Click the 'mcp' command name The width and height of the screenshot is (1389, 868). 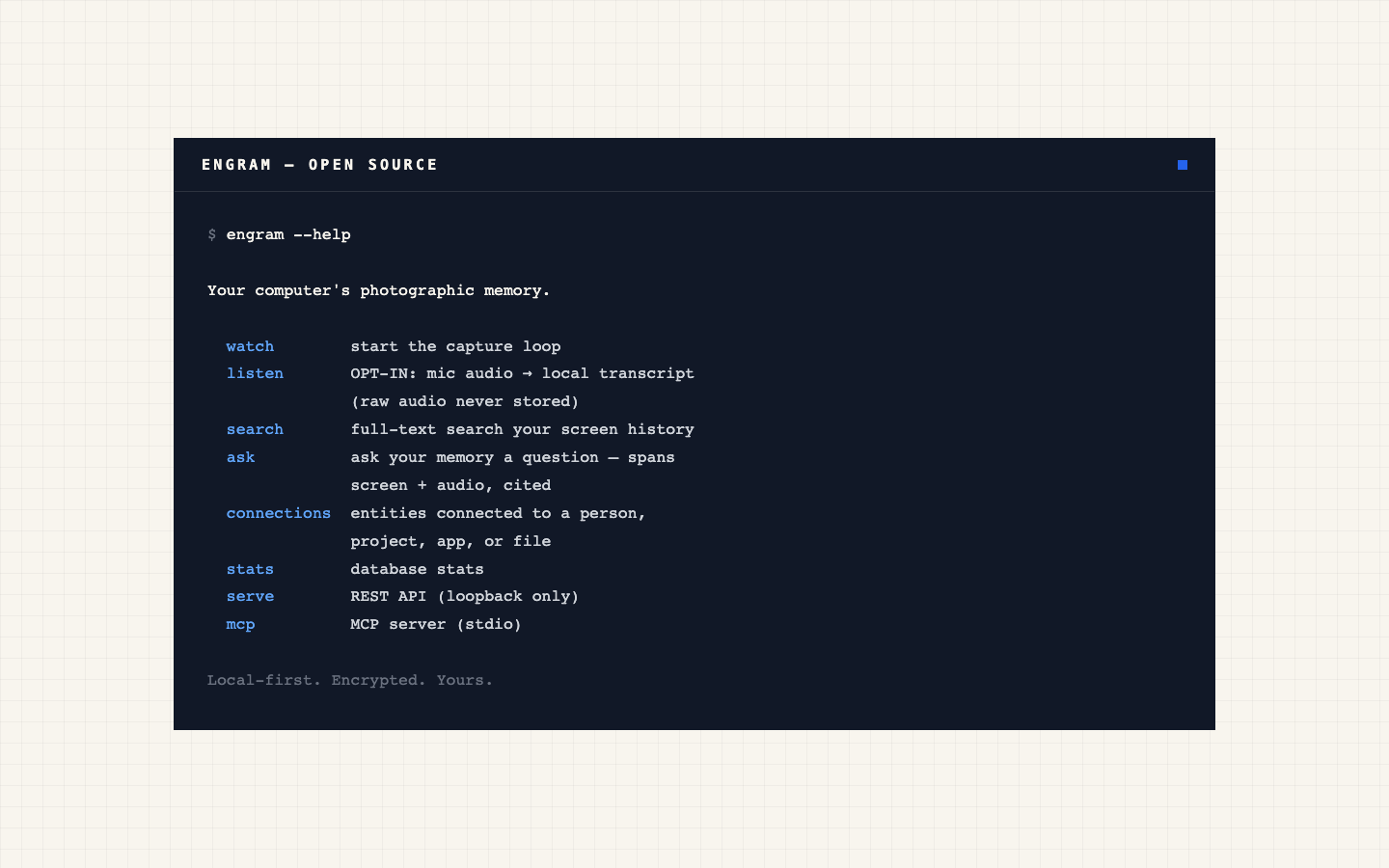coord(241,624)
